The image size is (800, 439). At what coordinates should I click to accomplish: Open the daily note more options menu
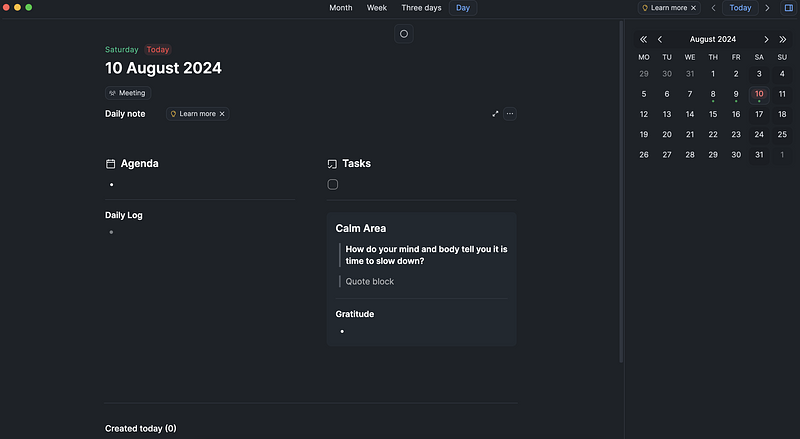coord(510,114)
